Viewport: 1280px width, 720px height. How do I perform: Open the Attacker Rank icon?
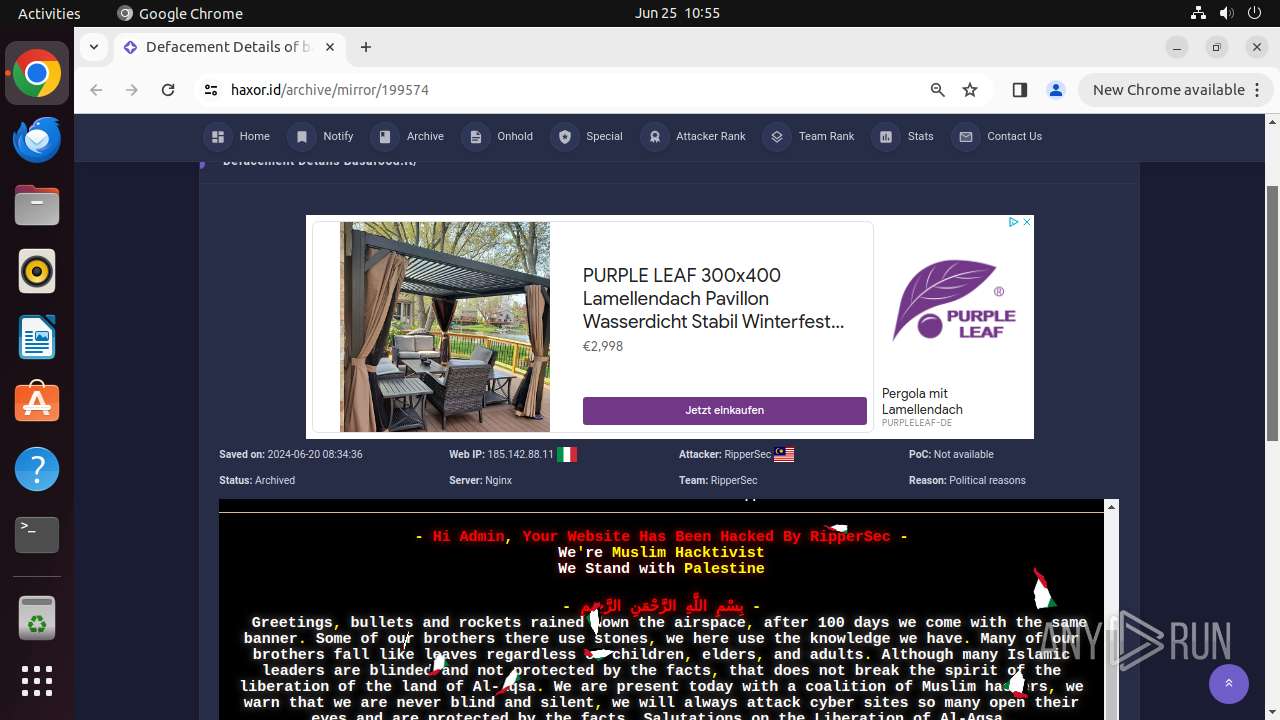pos(654,137)
